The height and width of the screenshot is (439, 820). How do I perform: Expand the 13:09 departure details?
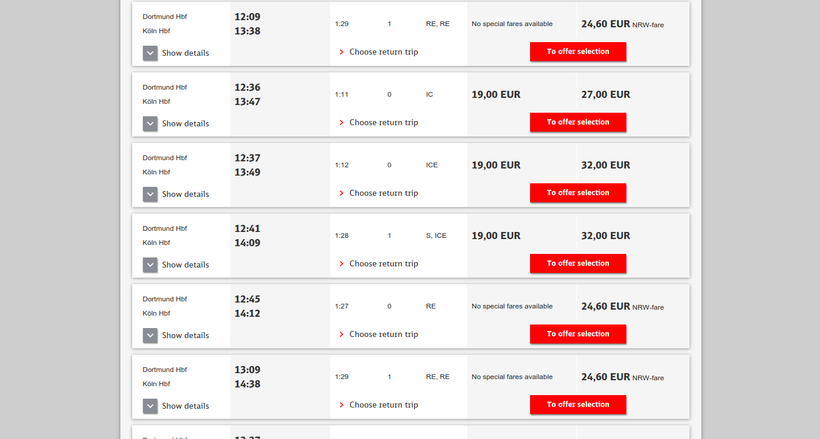tap(151, 406)
